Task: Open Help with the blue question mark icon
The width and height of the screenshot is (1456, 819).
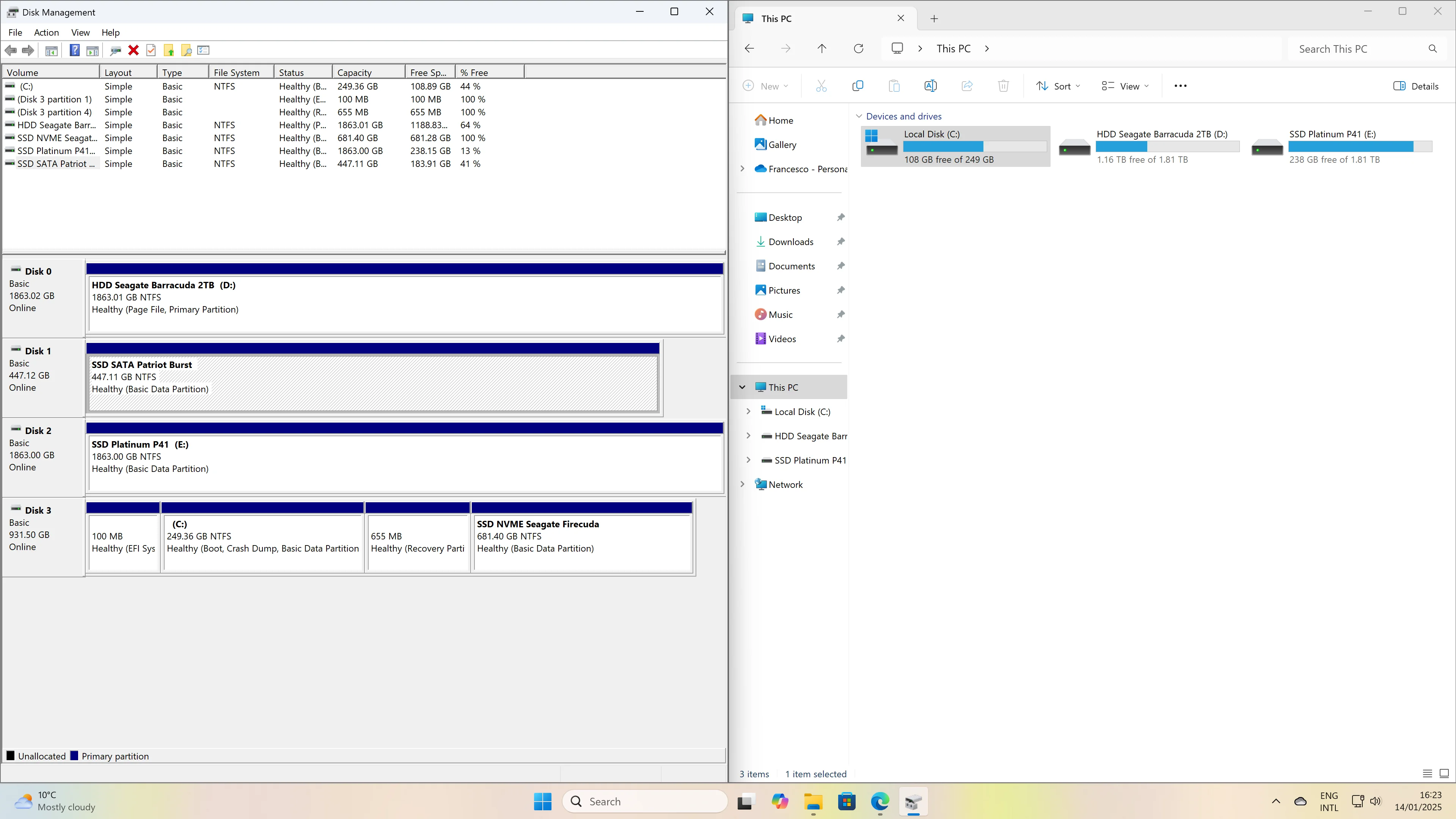Action: (x=75, y=50)
